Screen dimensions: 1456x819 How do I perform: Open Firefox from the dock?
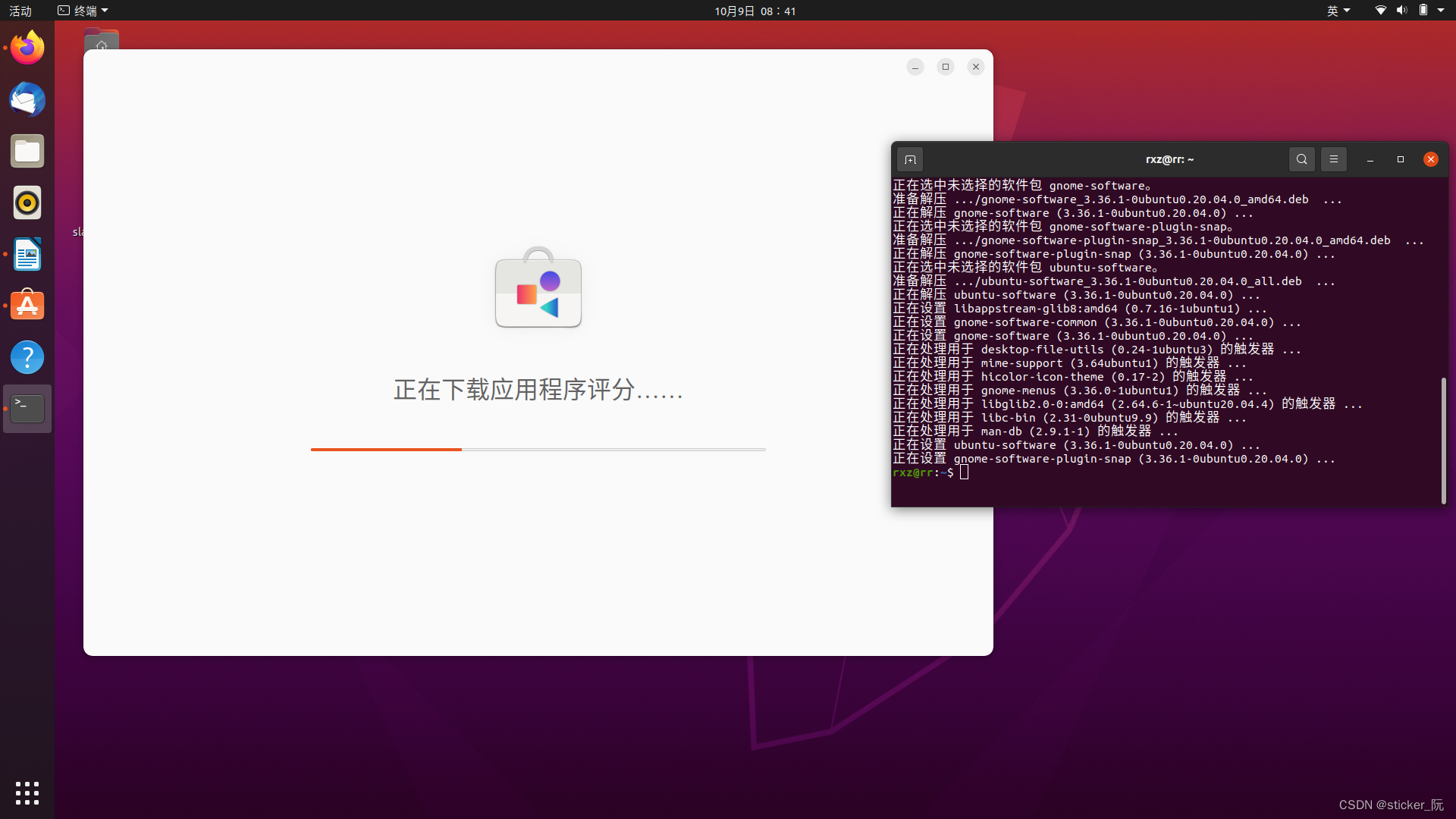click(x=27, y=47)
